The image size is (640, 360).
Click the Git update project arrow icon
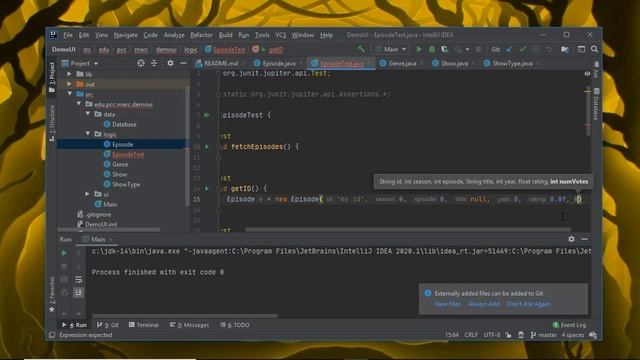[509, 49]
